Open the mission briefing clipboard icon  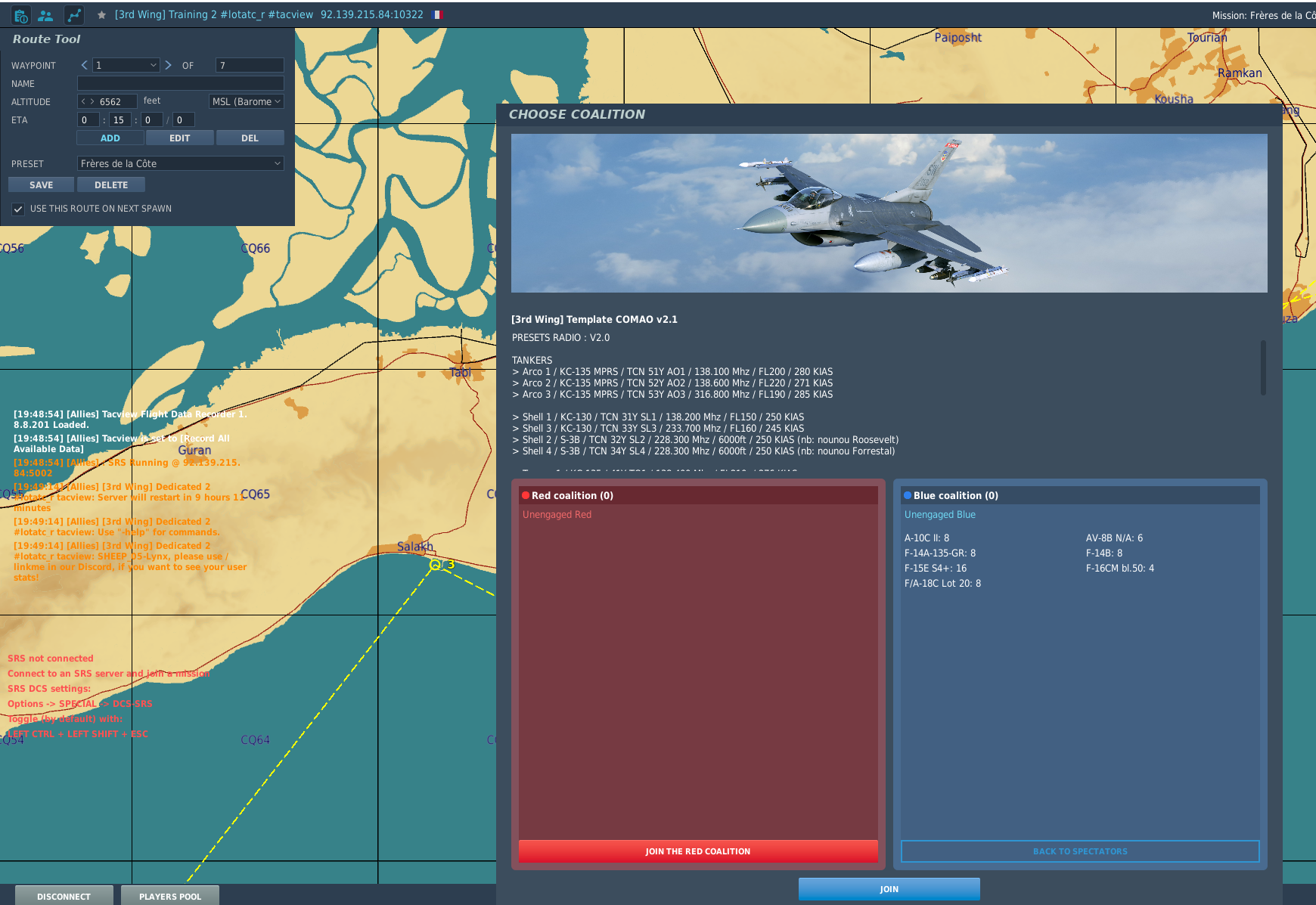20,15
